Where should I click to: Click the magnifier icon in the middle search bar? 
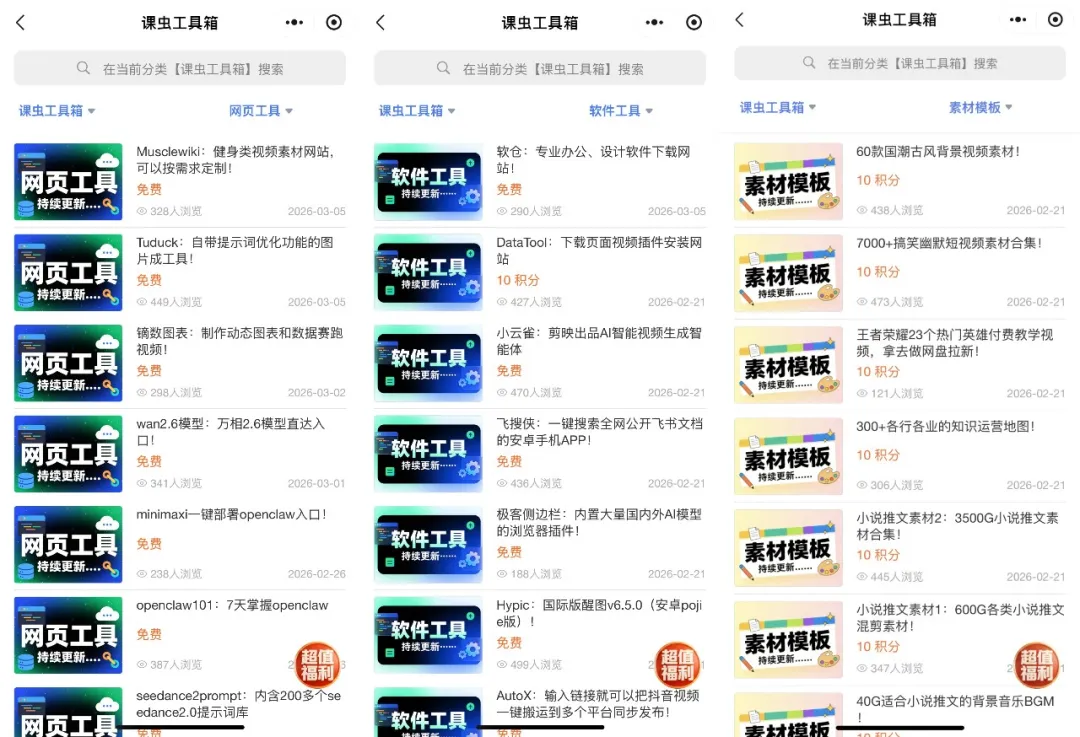(442, 67)
